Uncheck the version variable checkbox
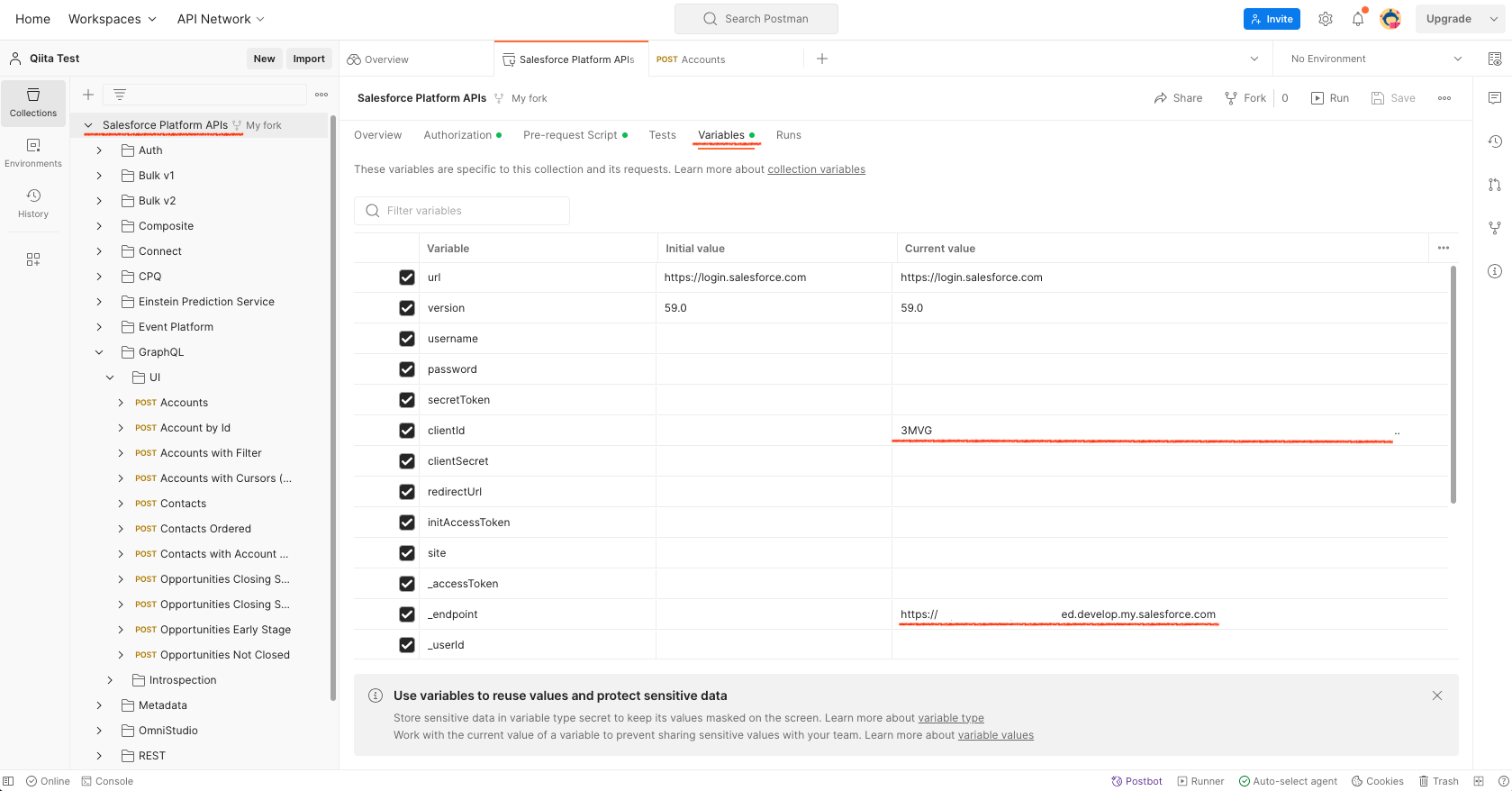 [x=407, y=308]
